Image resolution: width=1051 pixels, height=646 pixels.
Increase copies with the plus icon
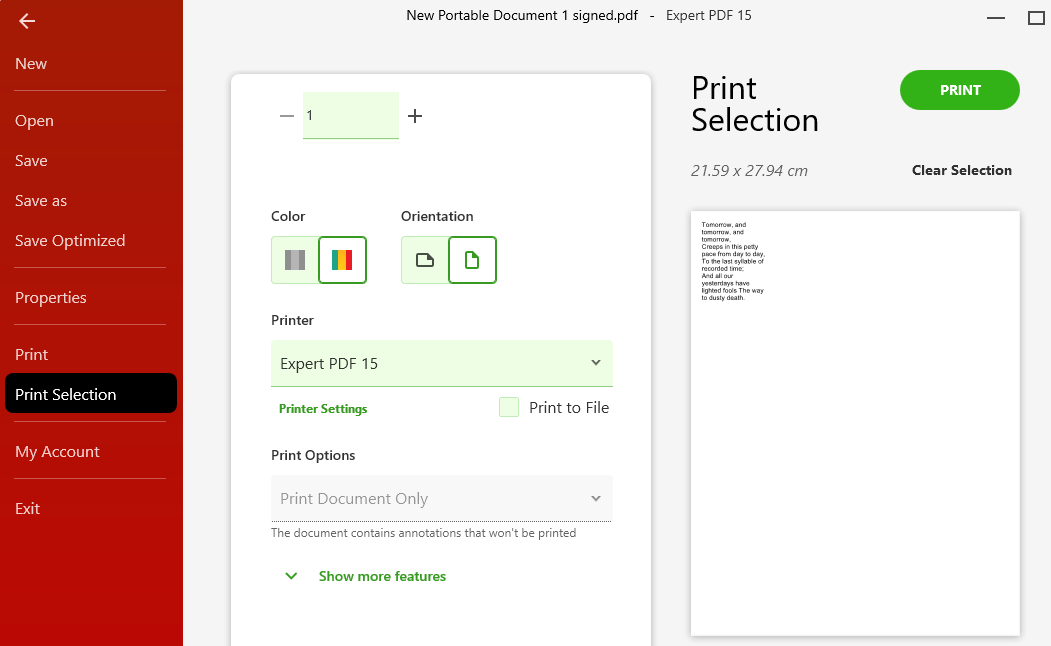click(x=415, y=116)
